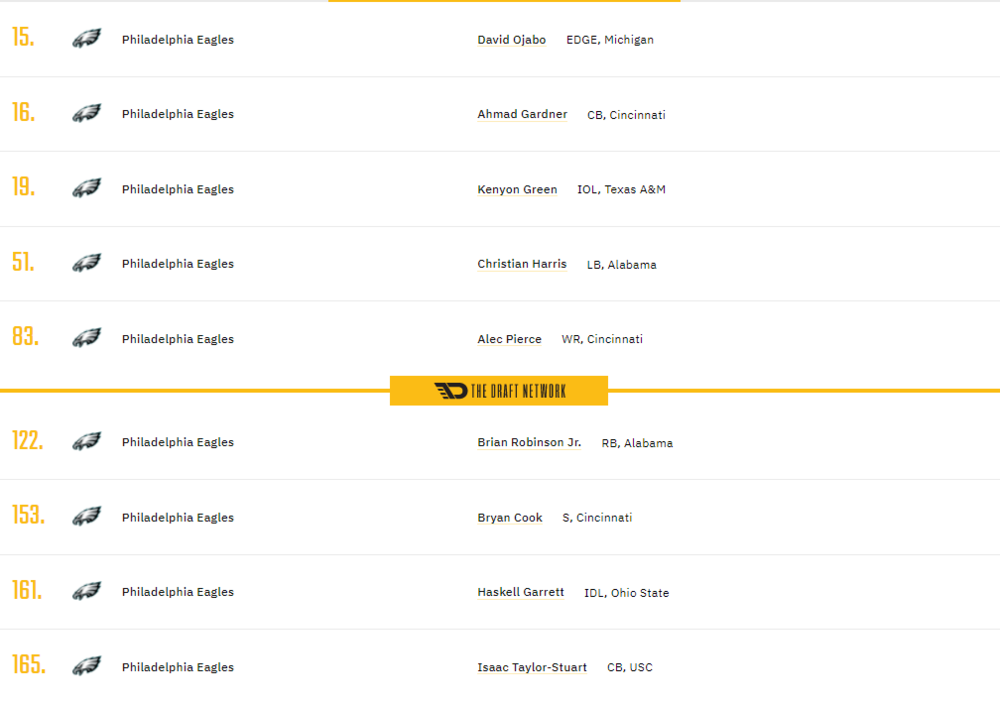Click the Eagles logo beside pick 122
Image resolution: width=1000 pixels, height=702 pixels.
click(87, 441)
